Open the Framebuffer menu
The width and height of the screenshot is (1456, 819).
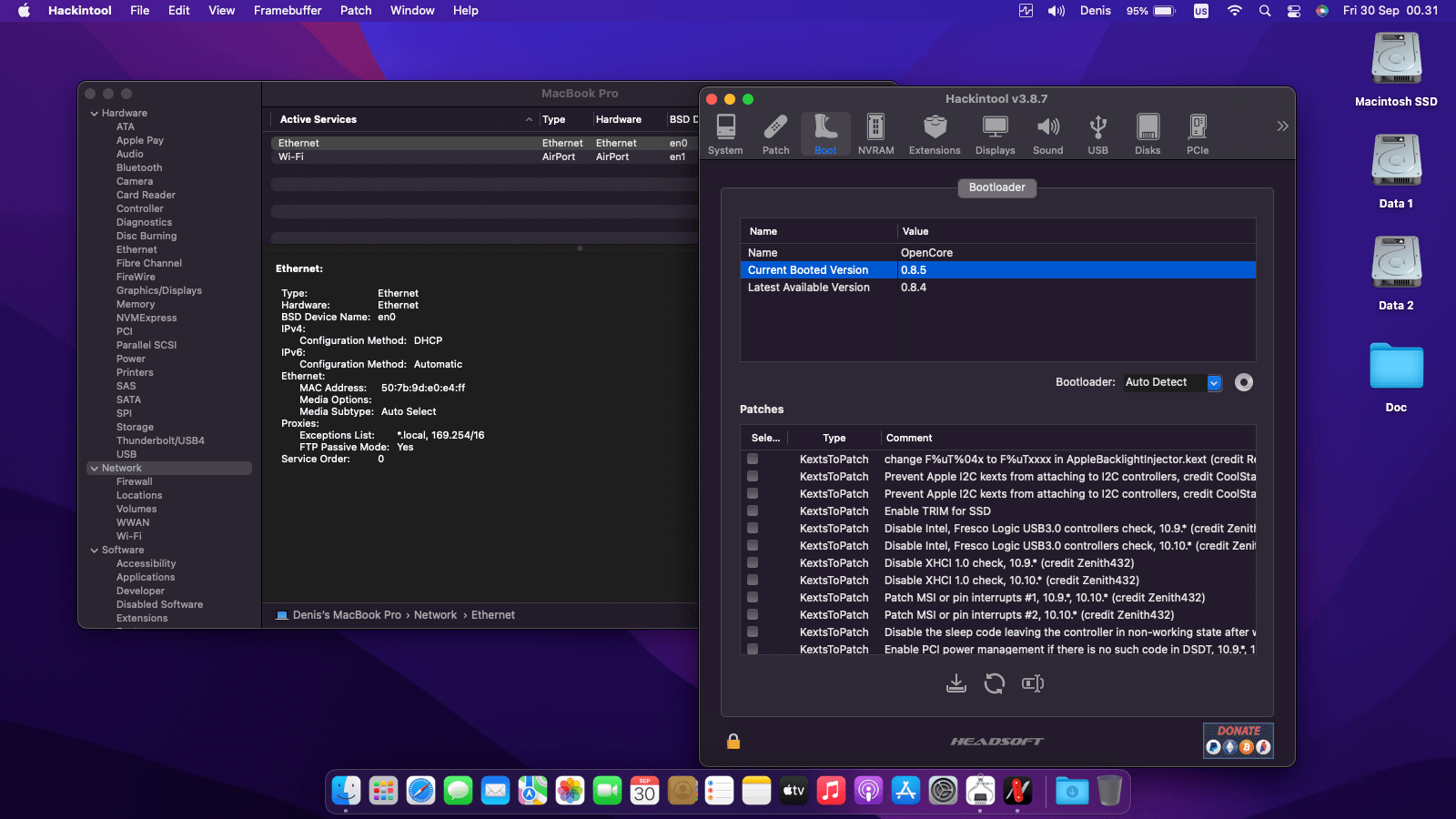coord(288,11)
